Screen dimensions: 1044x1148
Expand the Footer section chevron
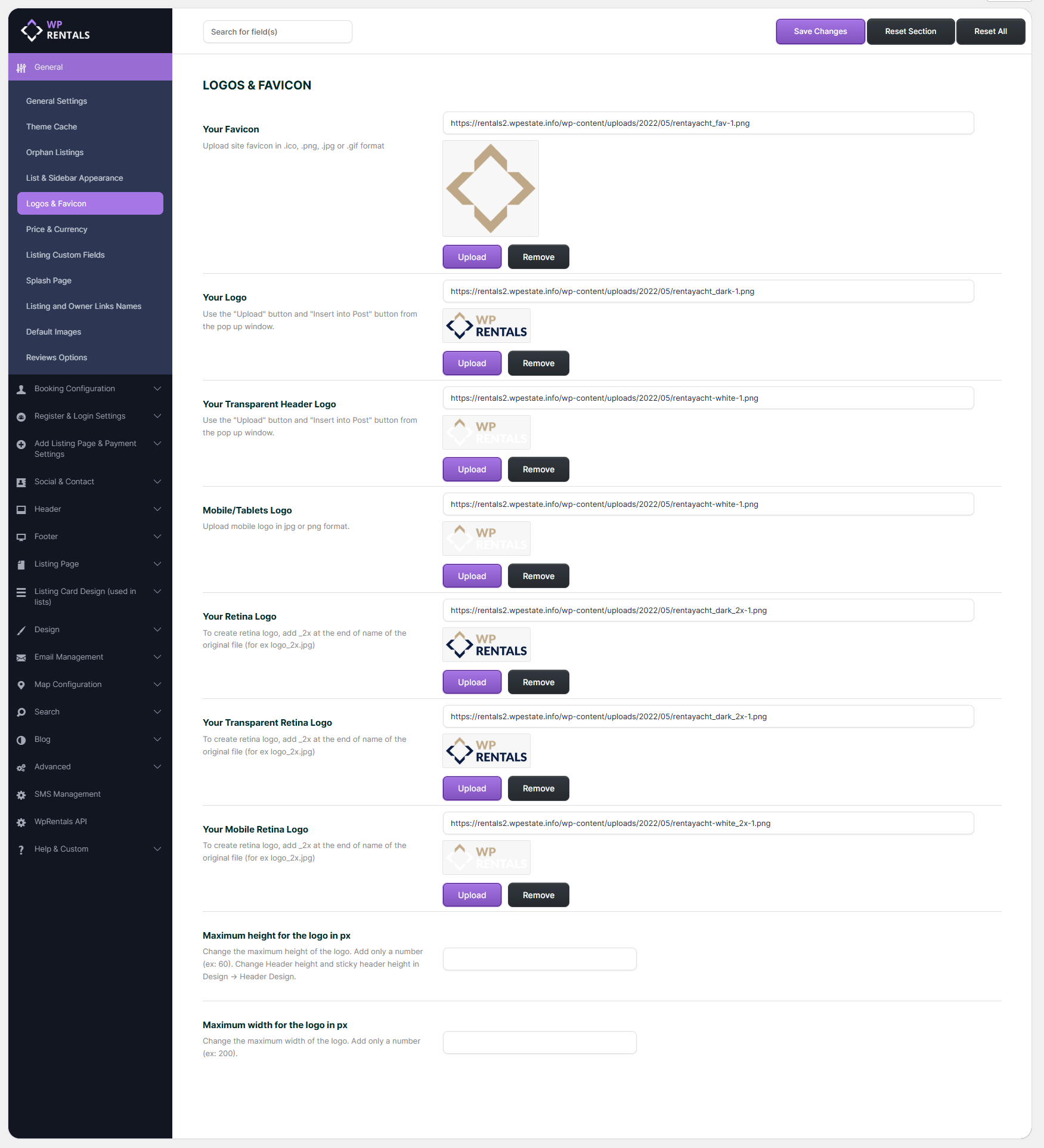157,537
